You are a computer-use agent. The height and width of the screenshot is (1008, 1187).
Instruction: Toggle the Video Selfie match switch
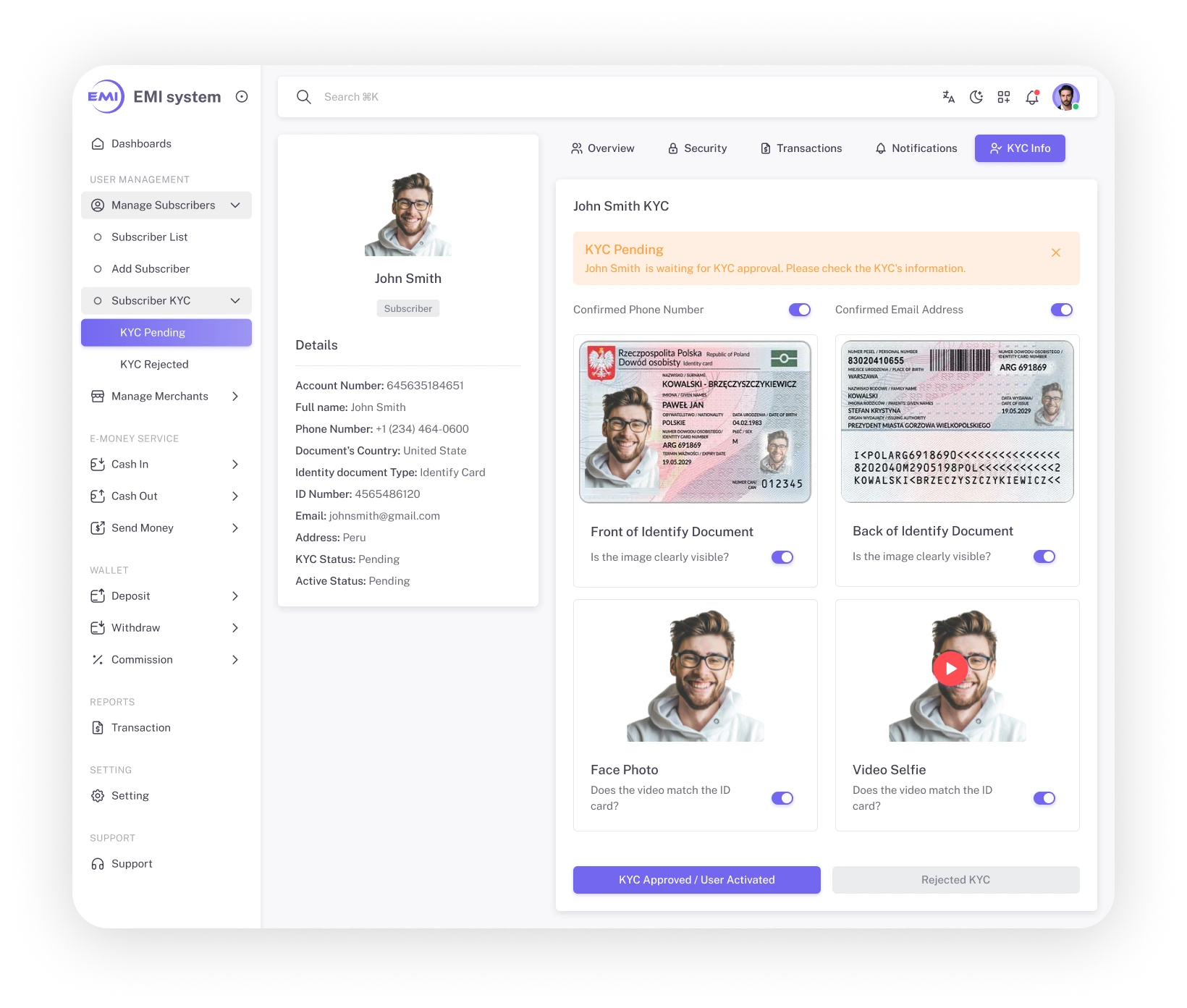tap(1044, 798)
